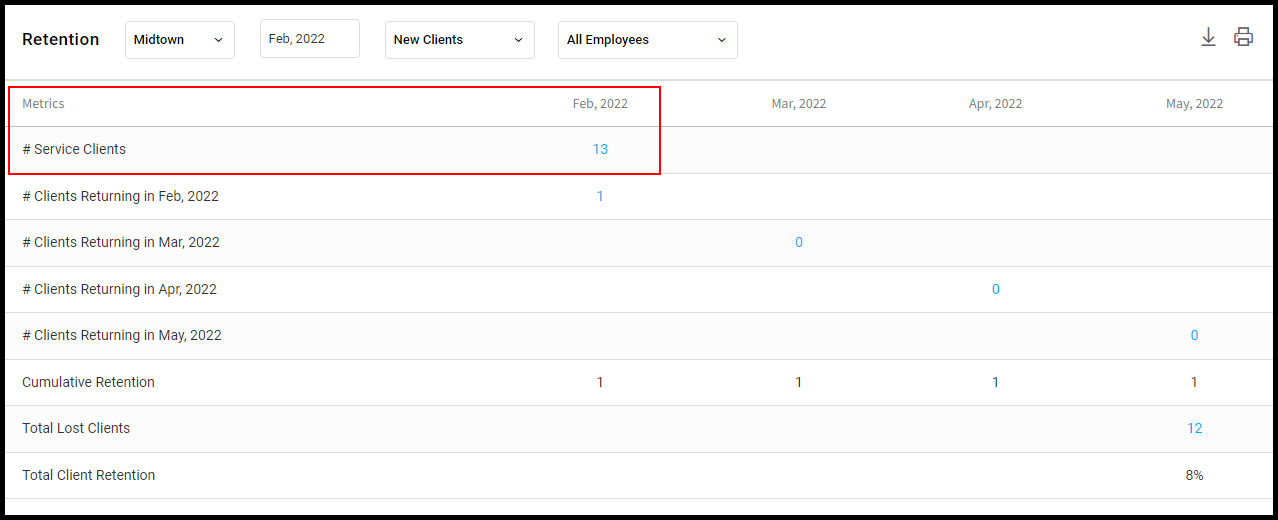Select the Mar, 2022 column header

coord(799,104)
